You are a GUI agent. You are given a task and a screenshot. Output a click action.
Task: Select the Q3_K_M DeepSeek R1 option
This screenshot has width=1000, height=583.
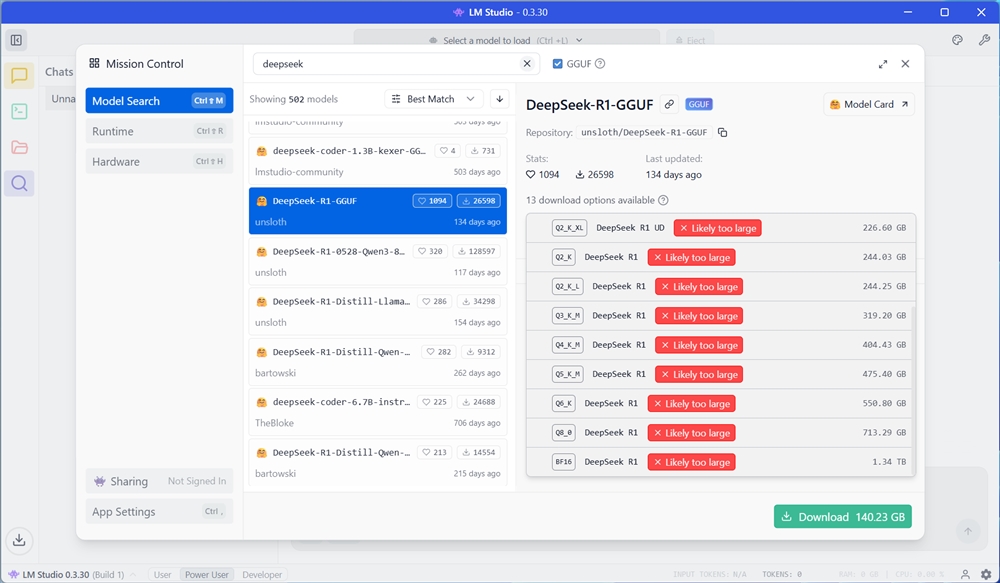pos(721,316)
